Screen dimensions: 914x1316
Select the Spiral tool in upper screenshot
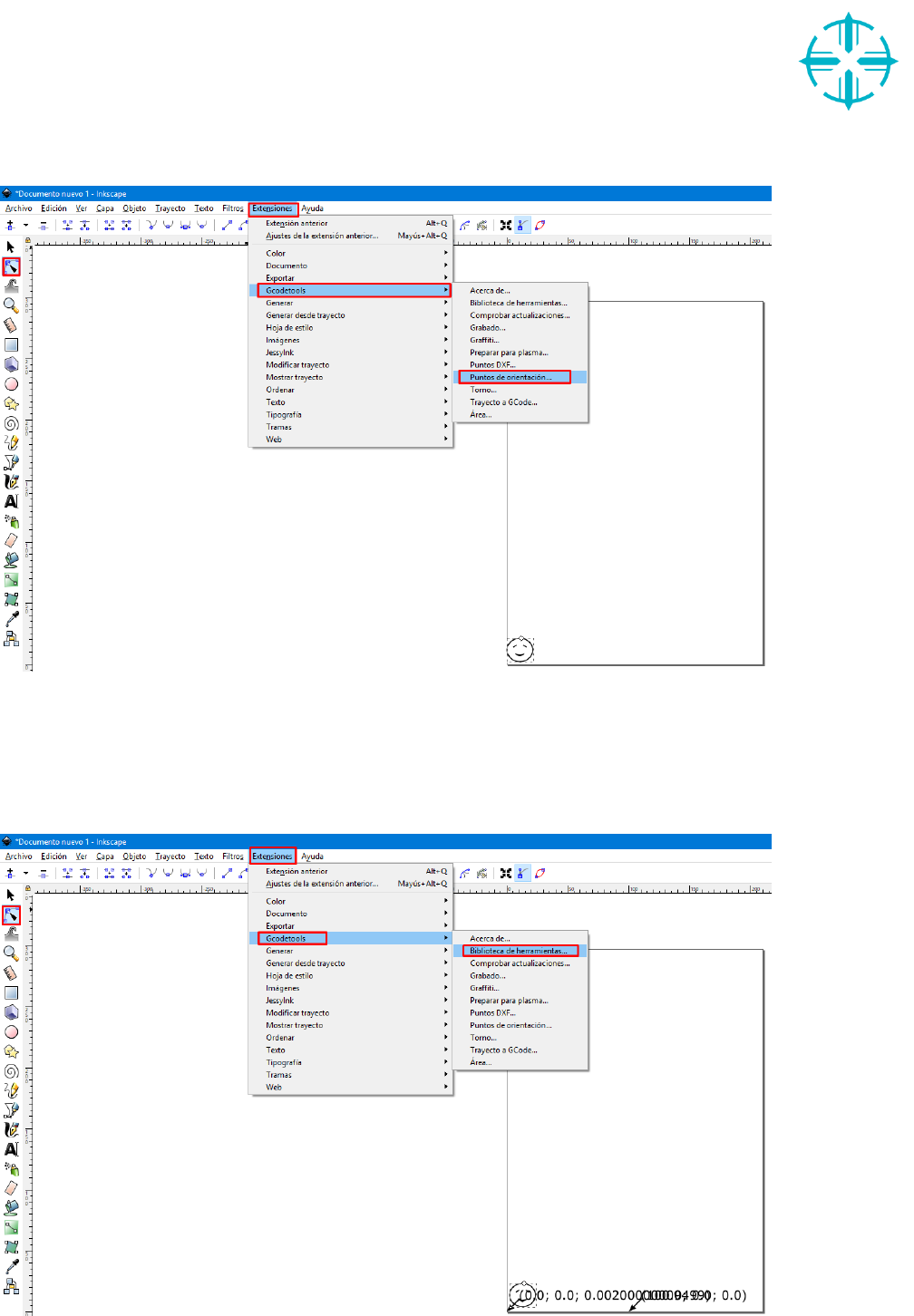tap(11, 423)
